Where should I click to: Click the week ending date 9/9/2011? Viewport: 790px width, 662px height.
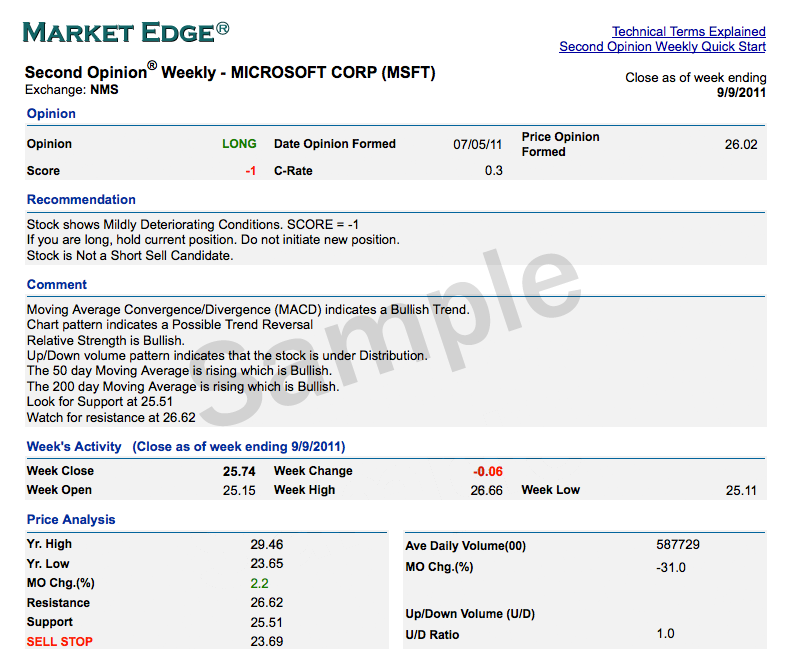(x=742, y=93)
